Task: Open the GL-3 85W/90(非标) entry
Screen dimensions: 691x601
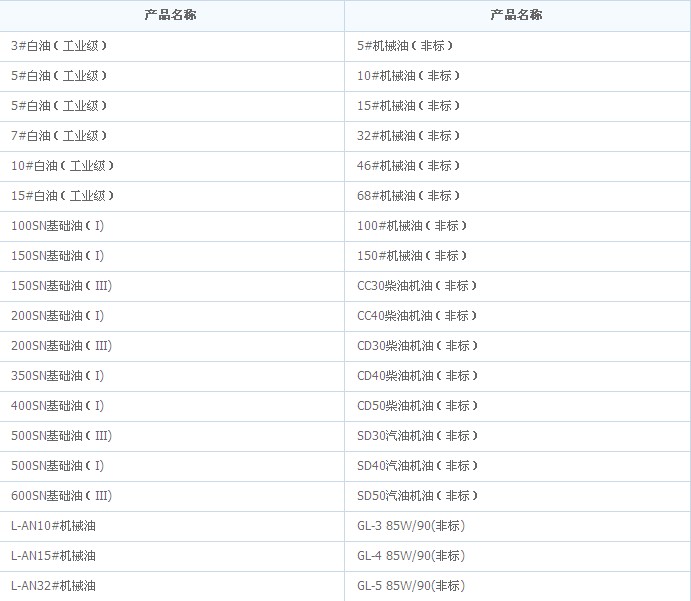Action: pyautogui.click(x=411, y=526)
